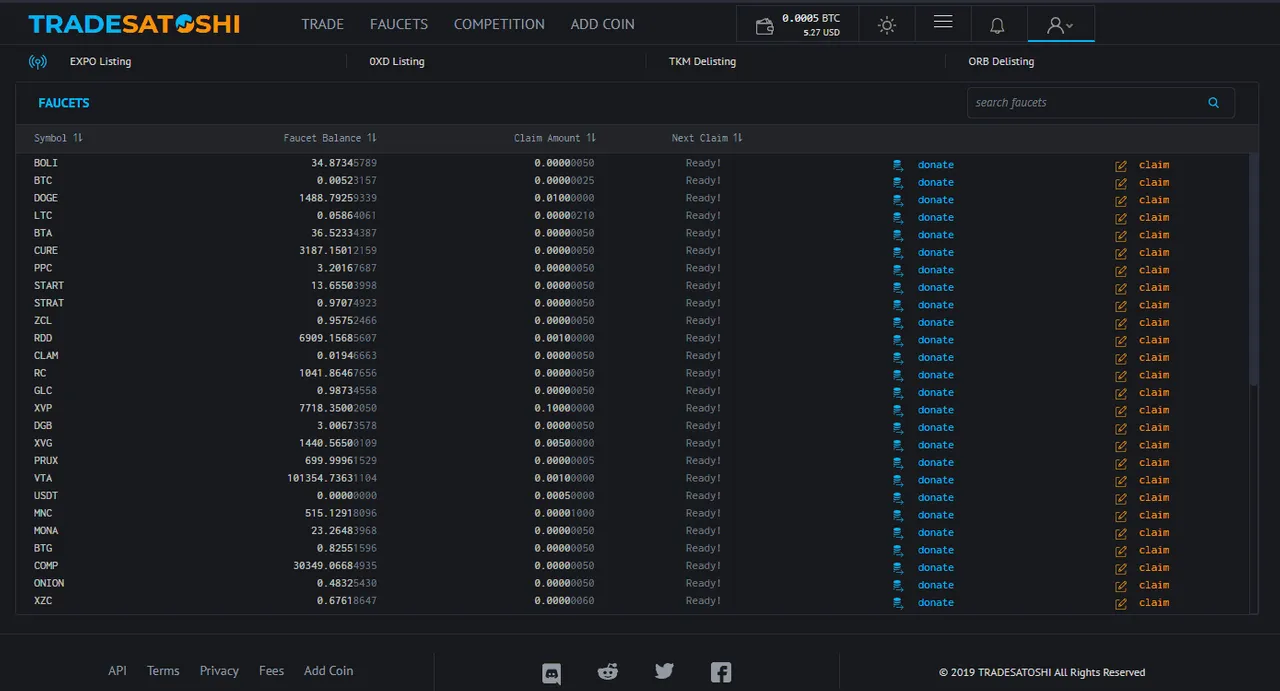
Task: Click claim text for XVP
Action: click(x=1154, y=410)
